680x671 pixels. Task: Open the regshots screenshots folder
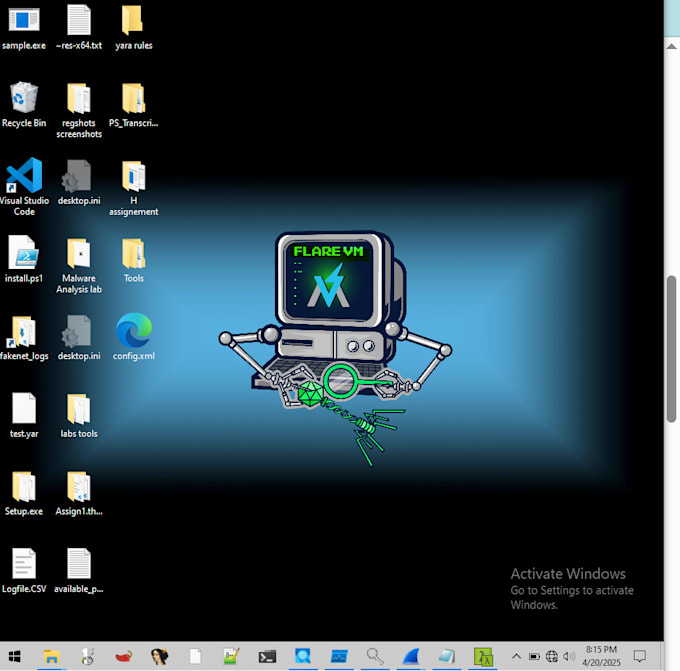tap(79, 111)
